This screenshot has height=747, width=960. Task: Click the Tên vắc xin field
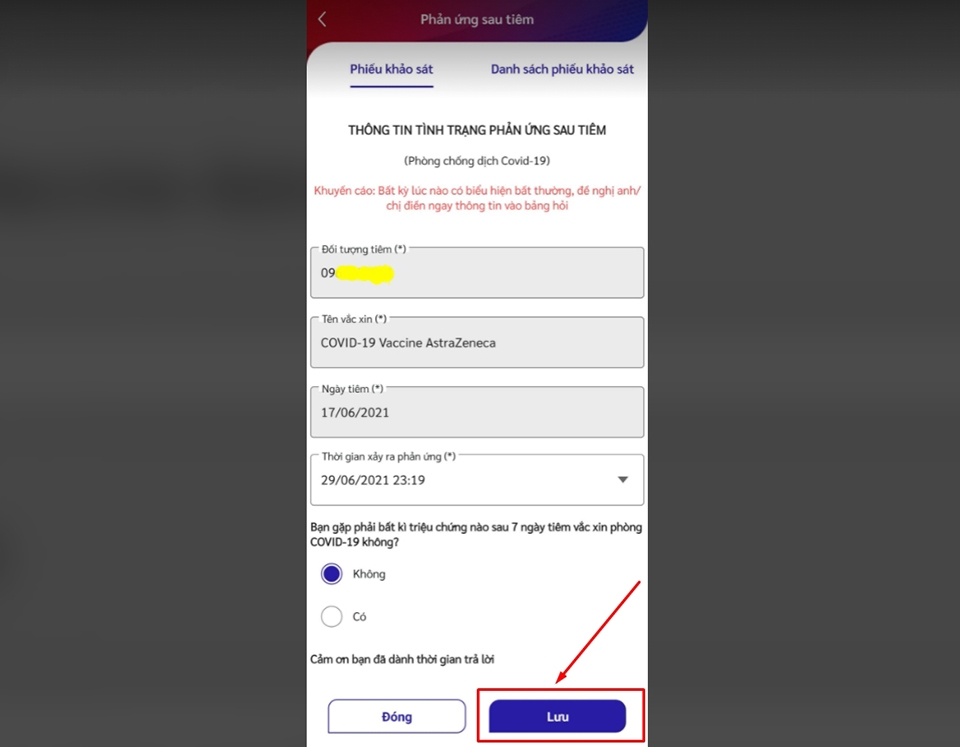477,342
